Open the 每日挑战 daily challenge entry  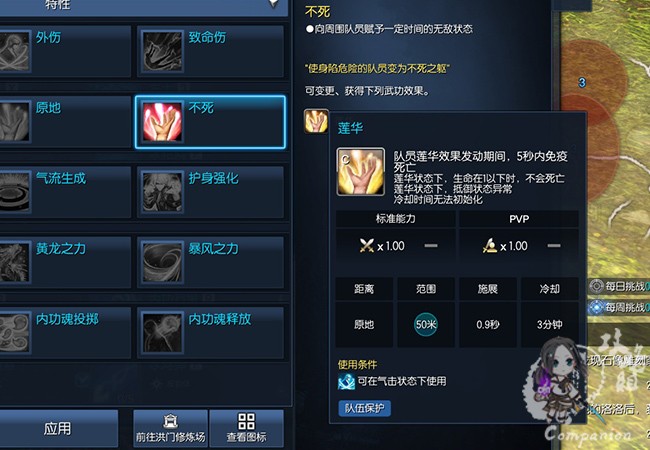click(x=619, y=286)
